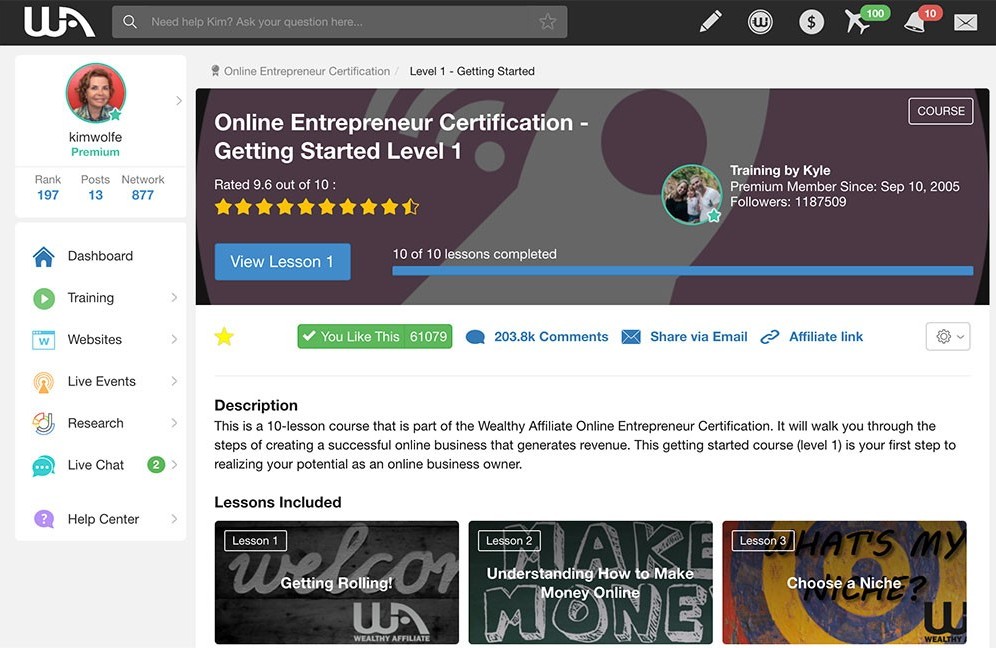Open the dollar sign icon
Viewport: 996px width, 648px height.
click(x=811, y=22)
